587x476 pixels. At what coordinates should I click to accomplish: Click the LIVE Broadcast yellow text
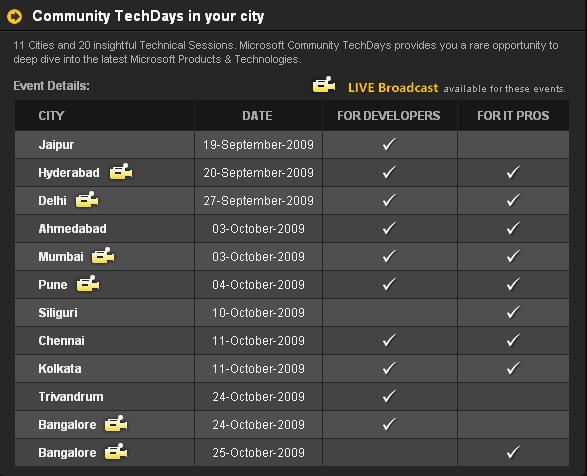pos(393,87)
